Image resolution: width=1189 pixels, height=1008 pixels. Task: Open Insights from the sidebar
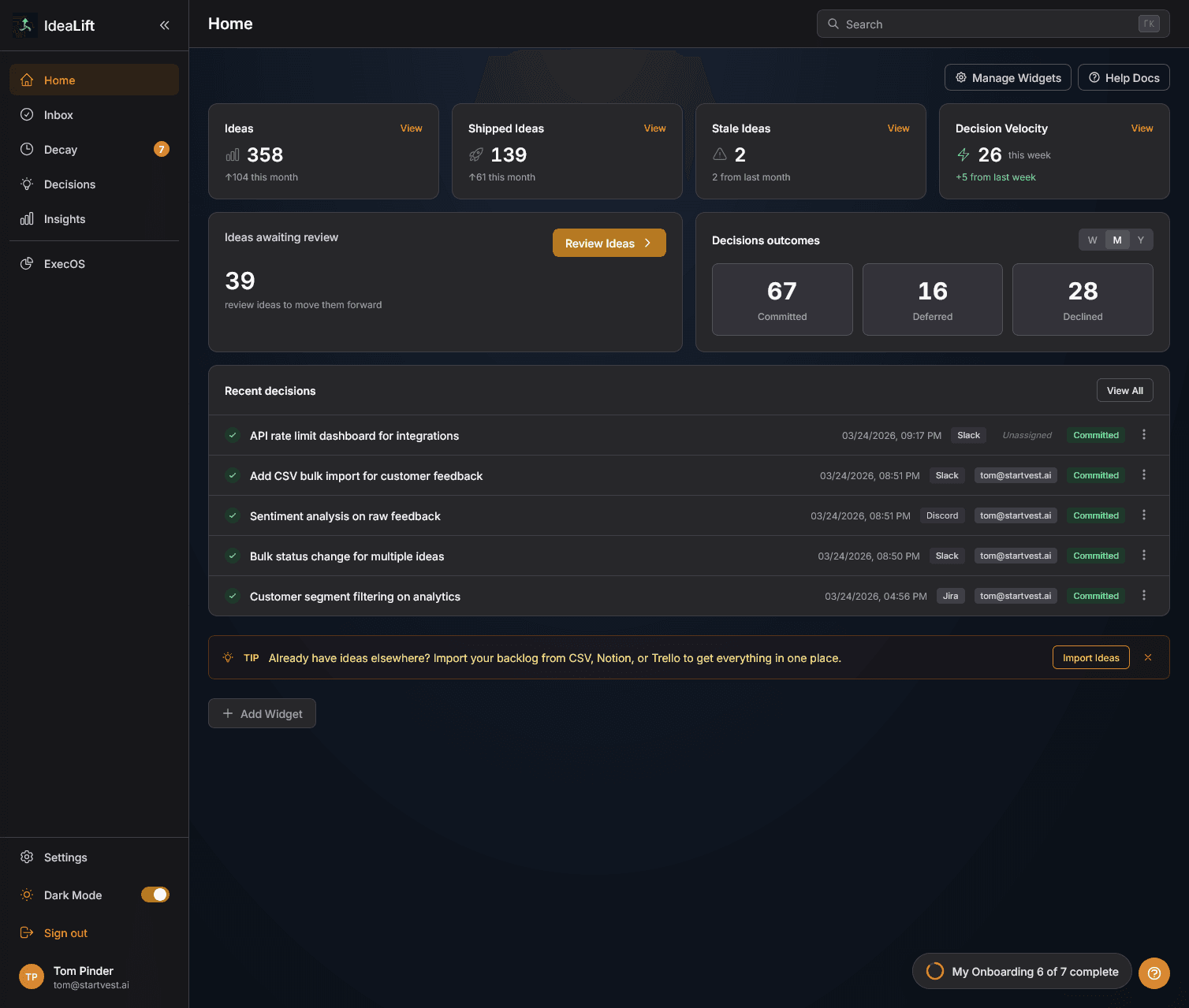94,218
